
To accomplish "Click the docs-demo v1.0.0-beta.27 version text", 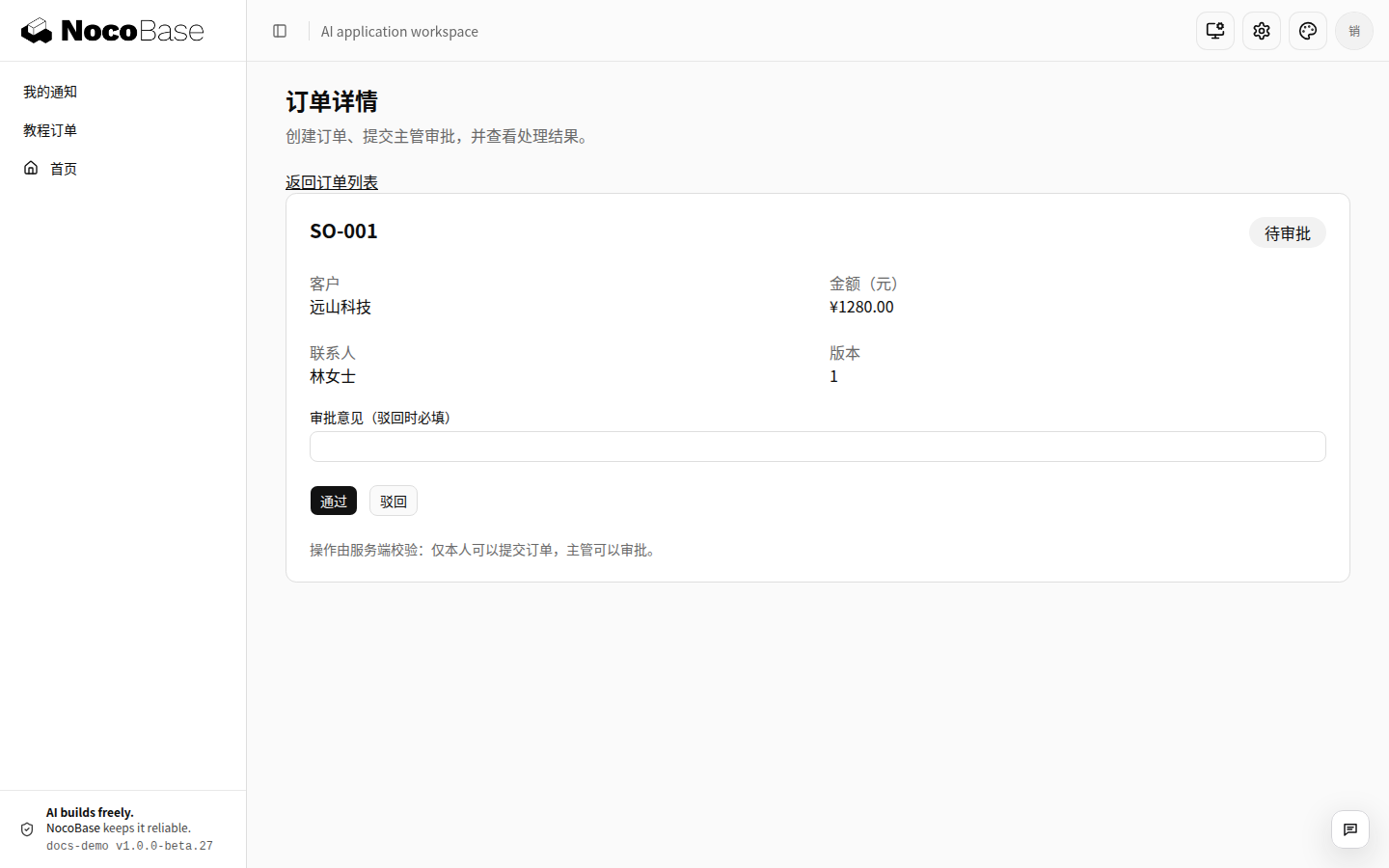I will (x=129, y=846).
